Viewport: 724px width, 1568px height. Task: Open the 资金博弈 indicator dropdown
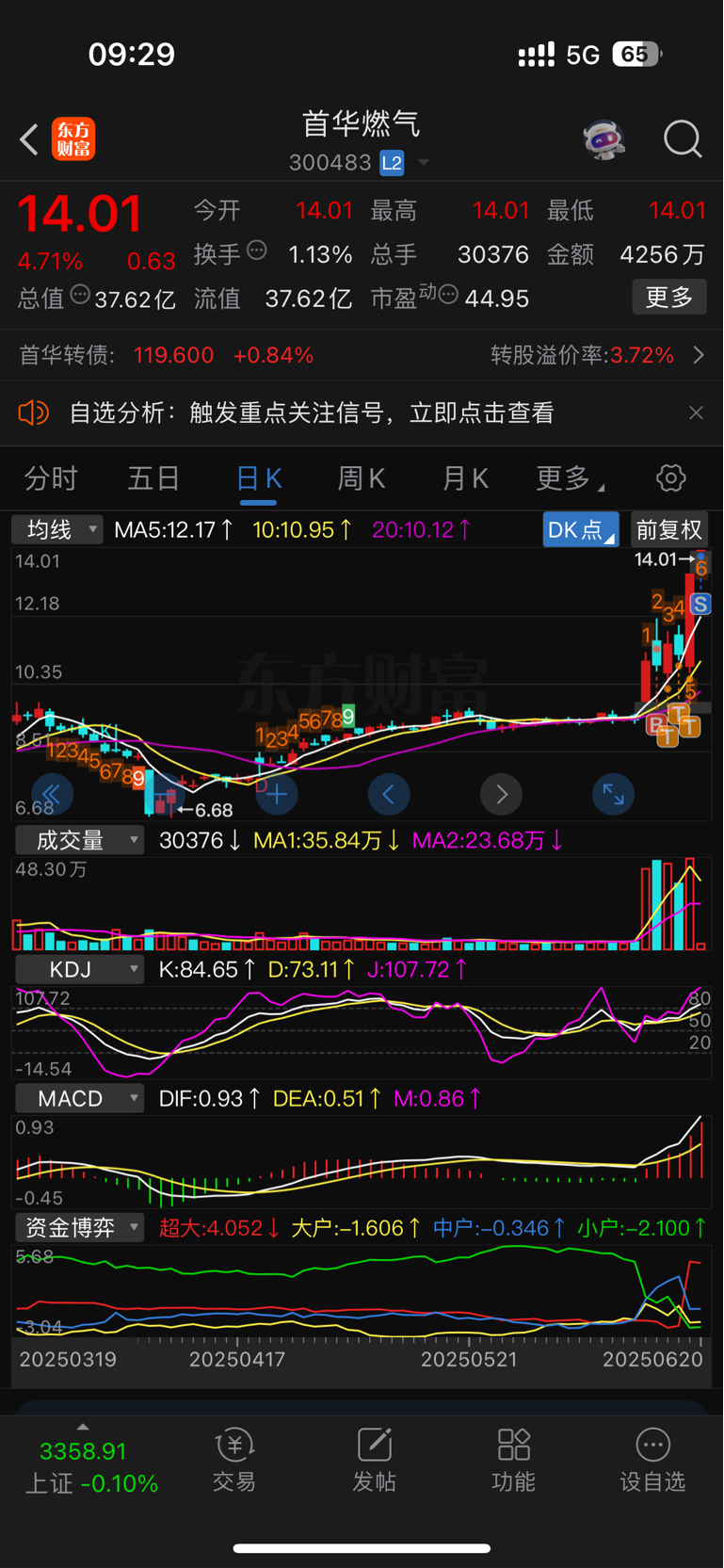(79, 1227)
